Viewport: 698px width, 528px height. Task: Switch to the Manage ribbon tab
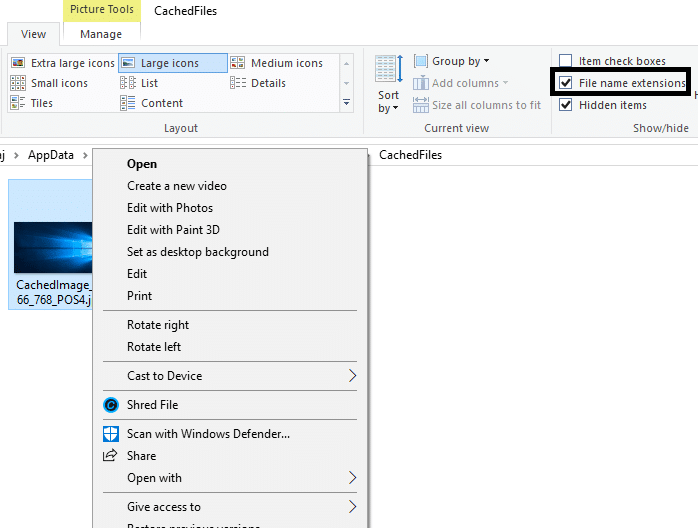(x=101, y=34)
